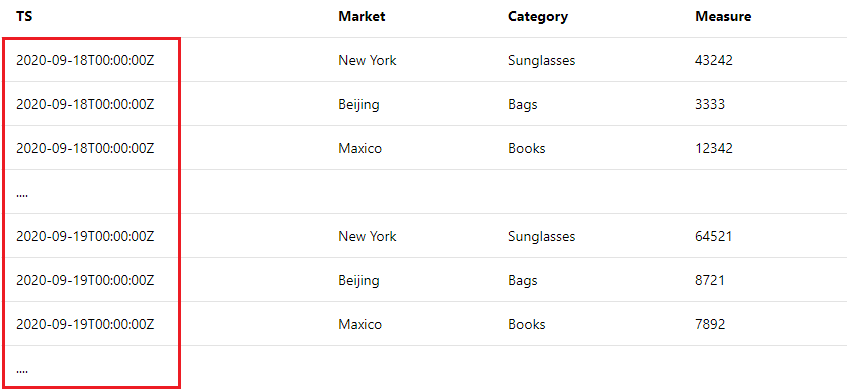
Task: Select the measure value 7892
Action: (x=710, y=324)
